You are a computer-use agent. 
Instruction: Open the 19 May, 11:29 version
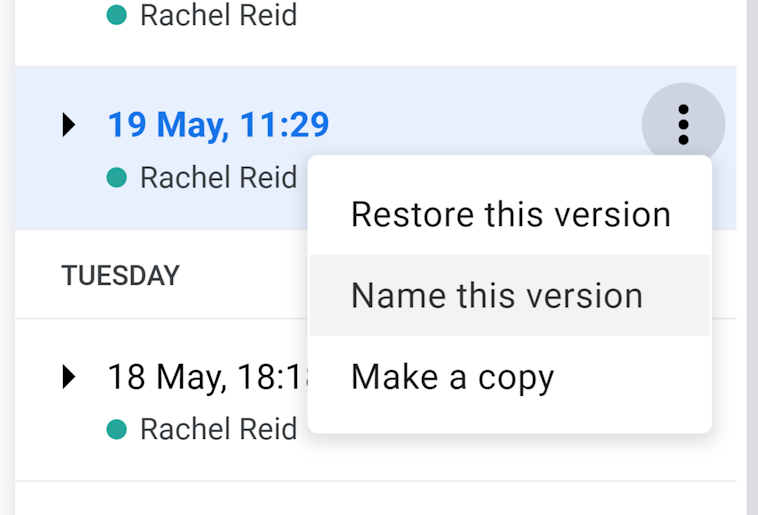click(218, 125)
